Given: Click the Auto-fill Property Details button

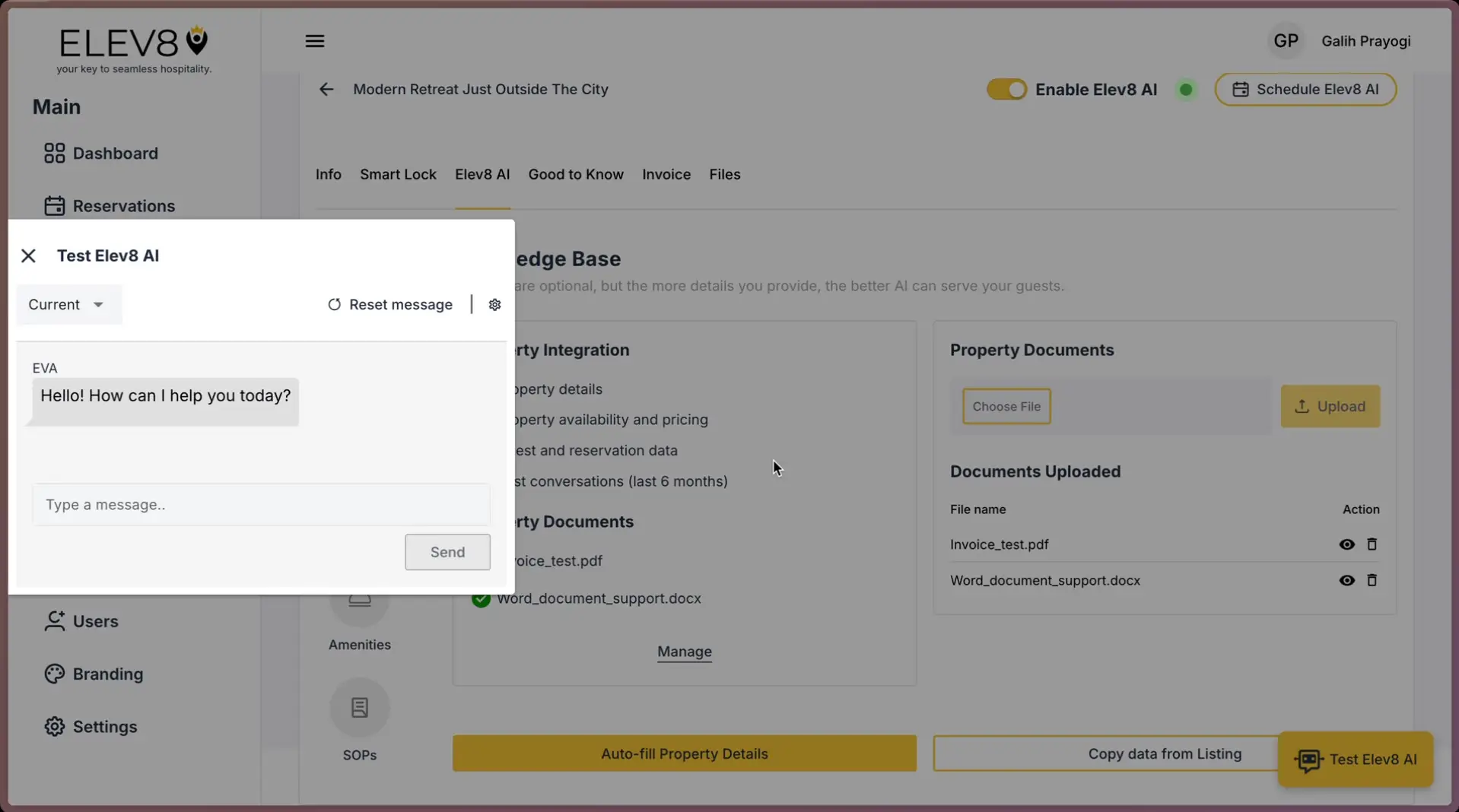Looking at the screenshot, I should 683,753.
